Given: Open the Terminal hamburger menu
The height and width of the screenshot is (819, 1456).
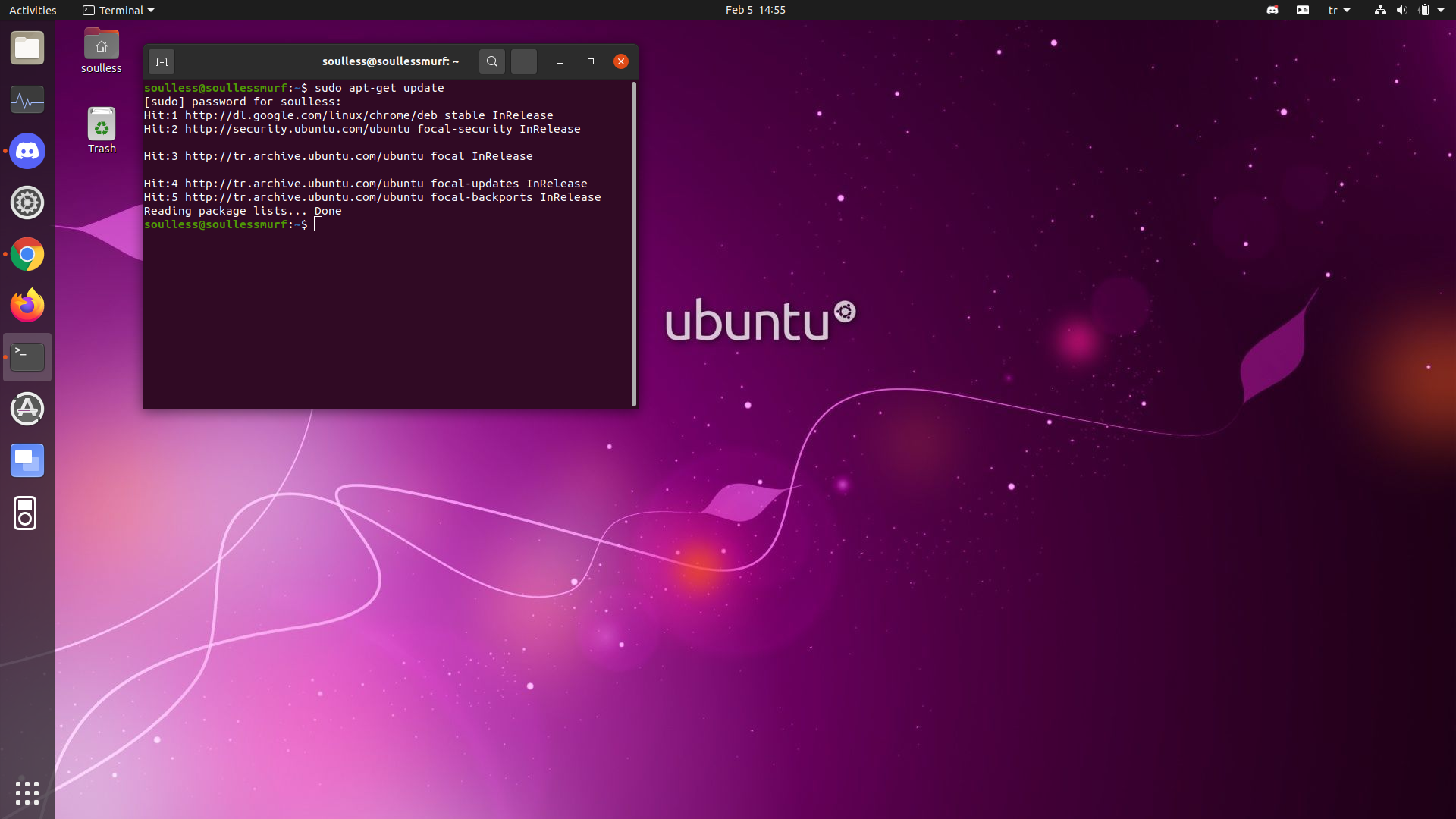Looking at the screenshot, I should click(x=524, y=61).
